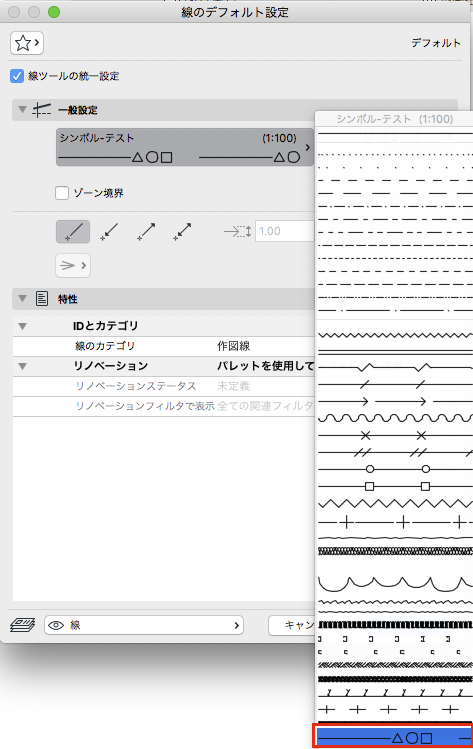Select the 線のカテゴリ row
This screenshot has width=473, height=749.
(x=163, y=346)
